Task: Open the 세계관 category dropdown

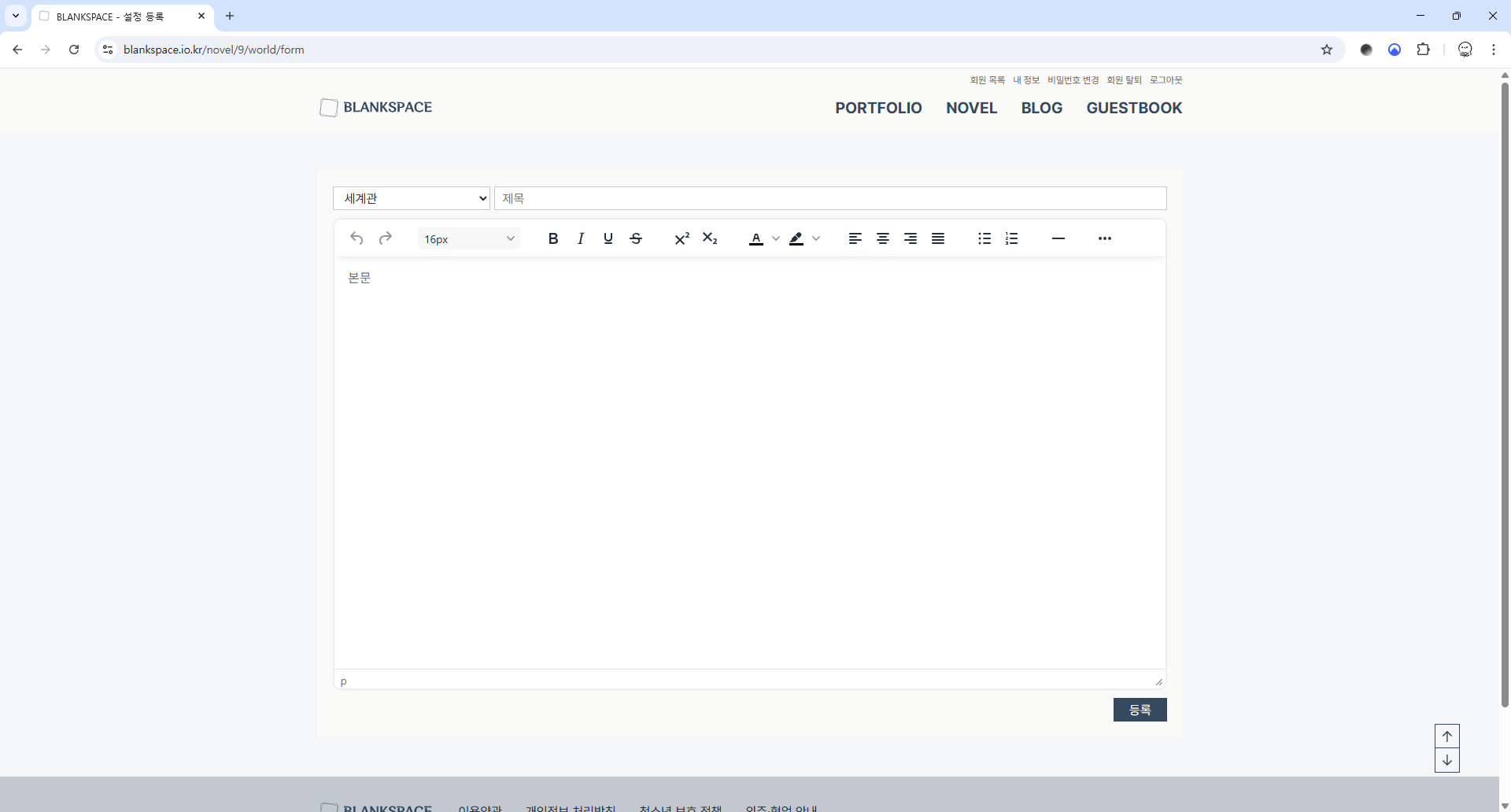Action: point(412,198)
